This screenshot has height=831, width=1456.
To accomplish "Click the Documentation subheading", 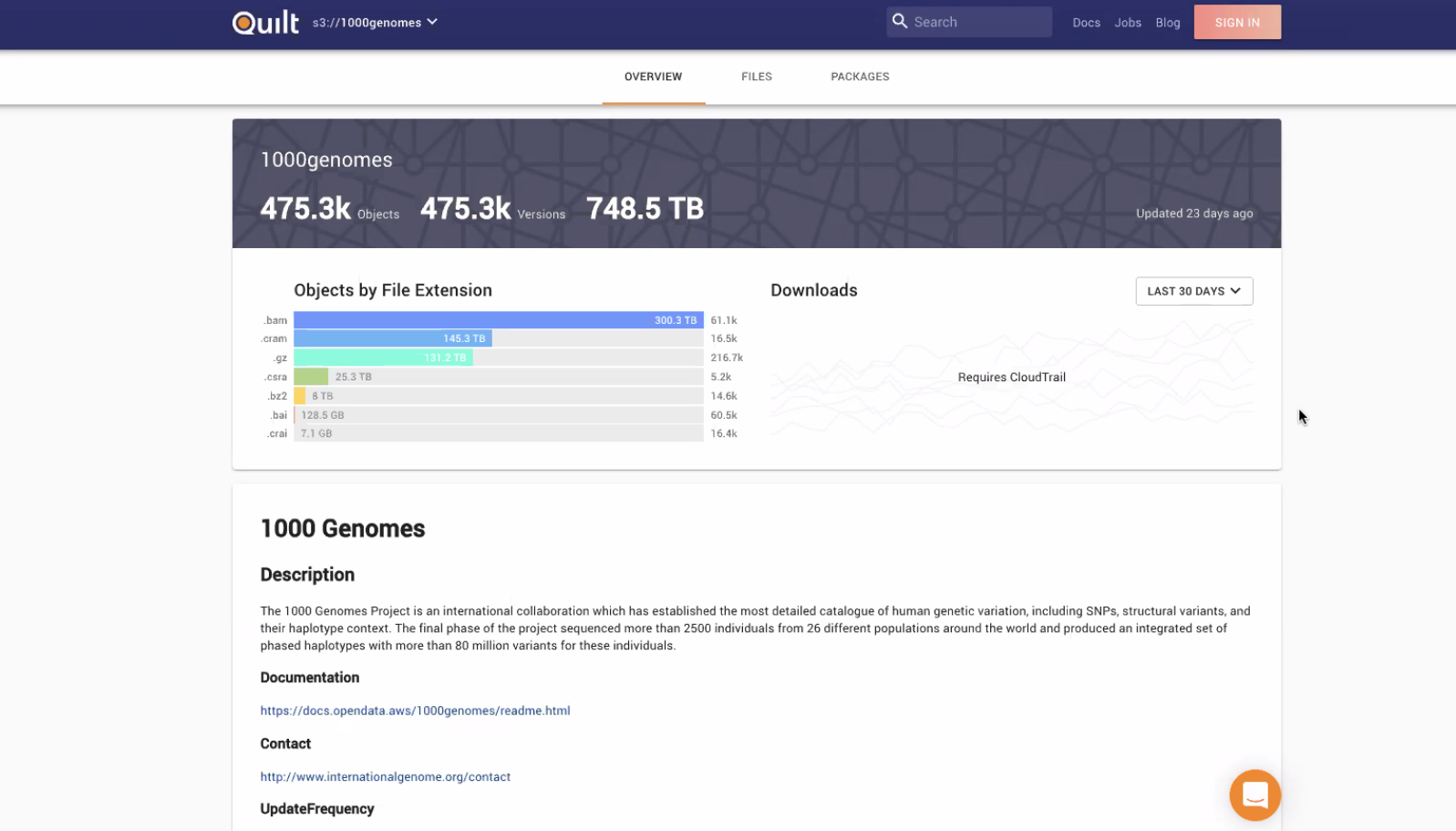I will [x=310, y=678].
